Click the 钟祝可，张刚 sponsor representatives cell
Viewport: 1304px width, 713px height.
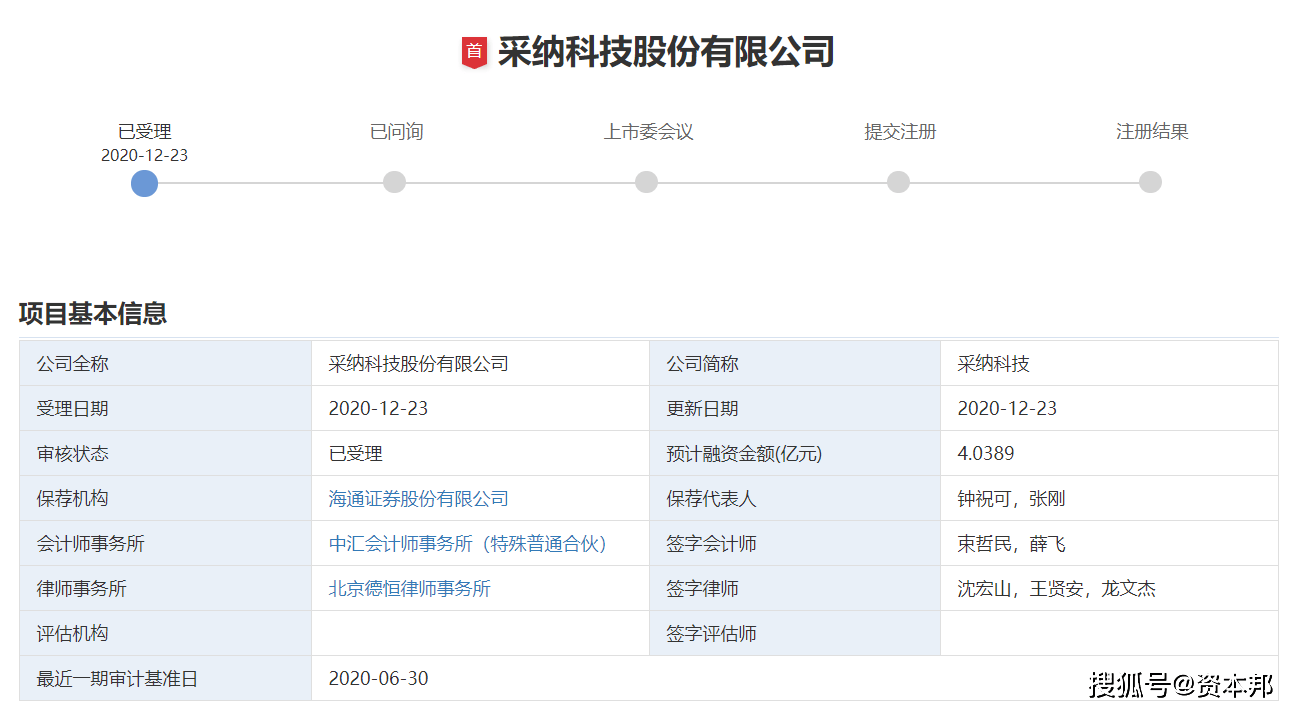(x=1011, y=499)
